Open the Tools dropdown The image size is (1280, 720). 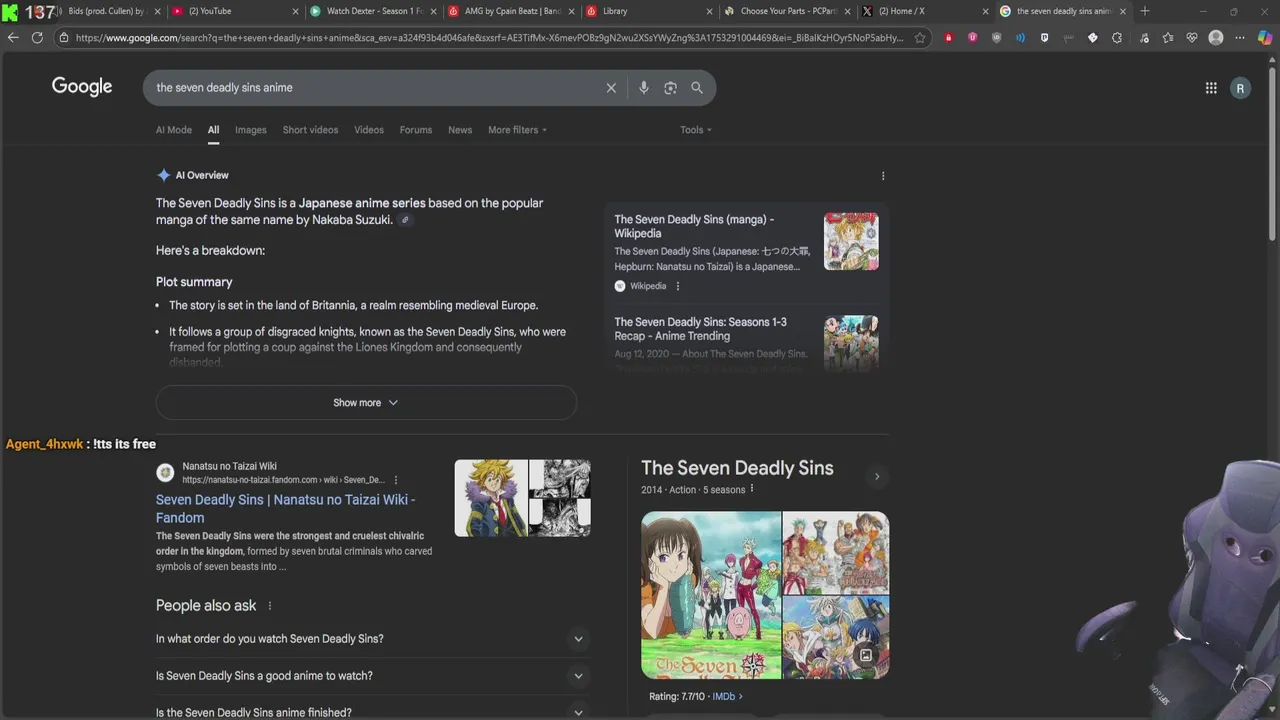[x=696, y=130]
